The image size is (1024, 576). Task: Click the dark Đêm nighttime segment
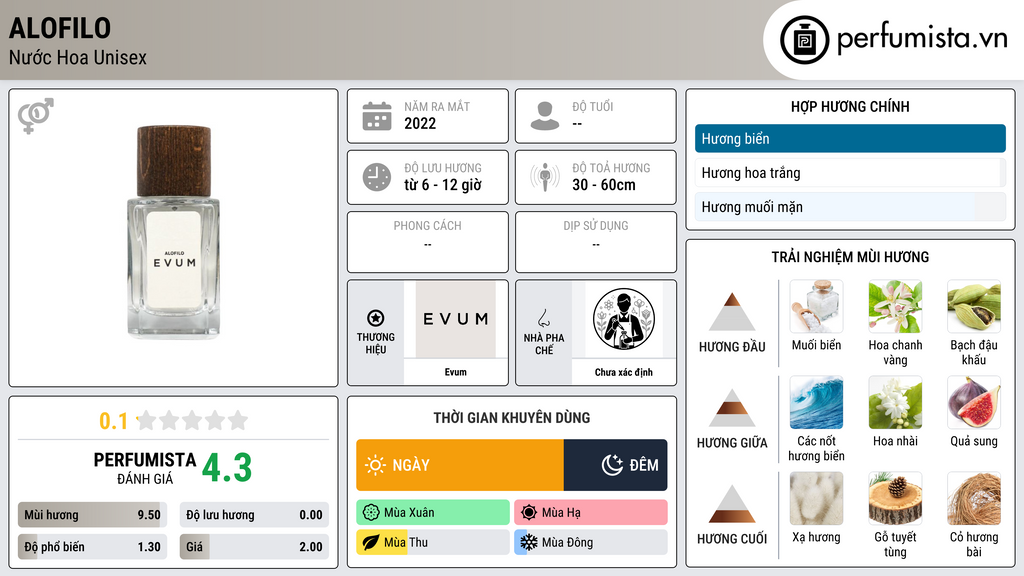[615, 465]
